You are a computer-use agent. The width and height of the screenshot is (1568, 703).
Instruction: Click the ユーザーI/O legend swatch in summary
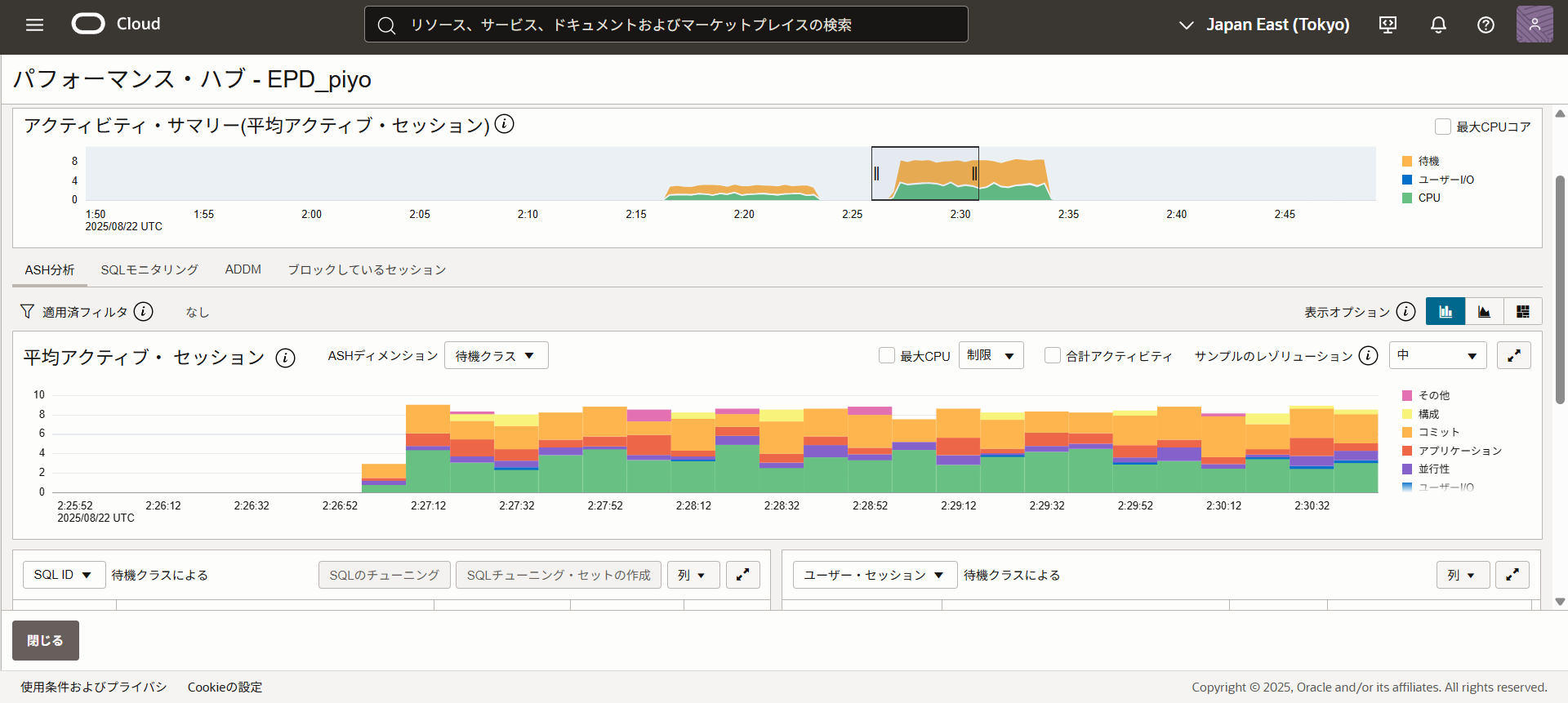1407,180
